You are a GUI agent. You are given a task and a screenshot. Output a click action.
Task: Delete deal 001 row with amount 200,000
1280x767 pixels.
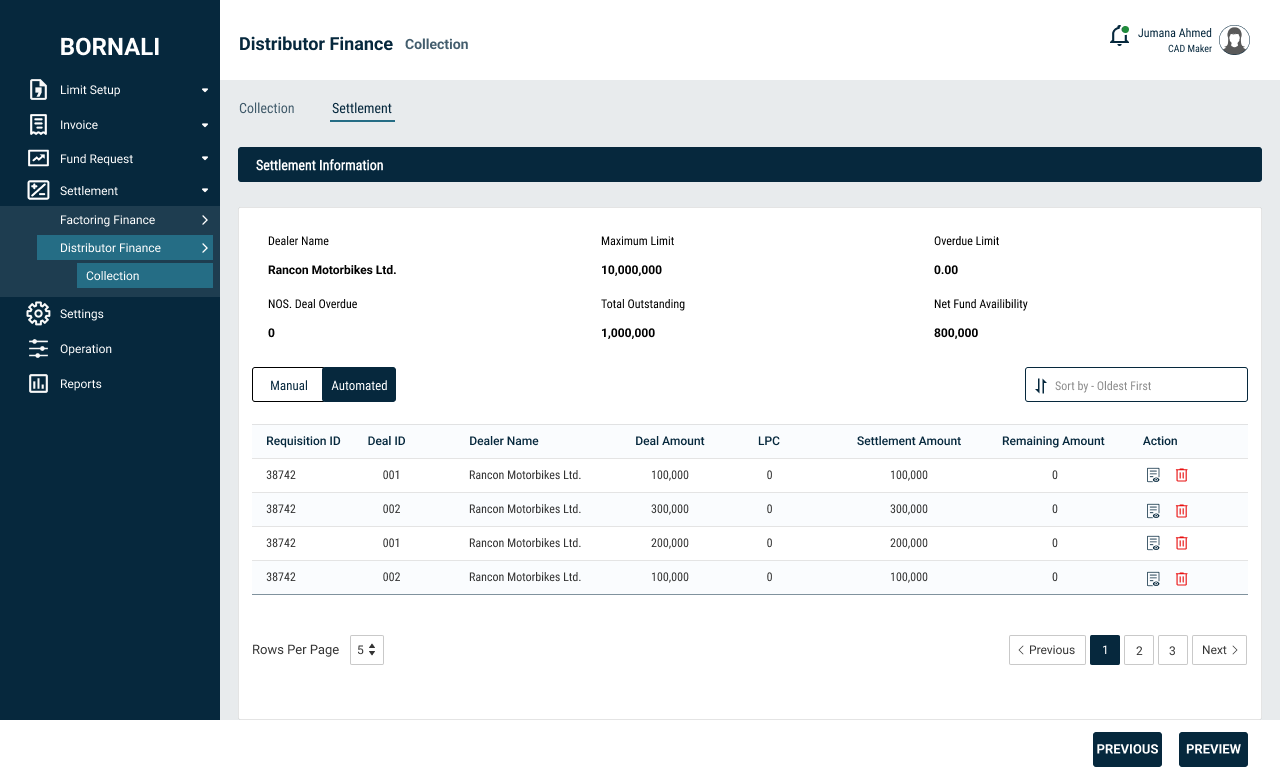point(1181,544)
